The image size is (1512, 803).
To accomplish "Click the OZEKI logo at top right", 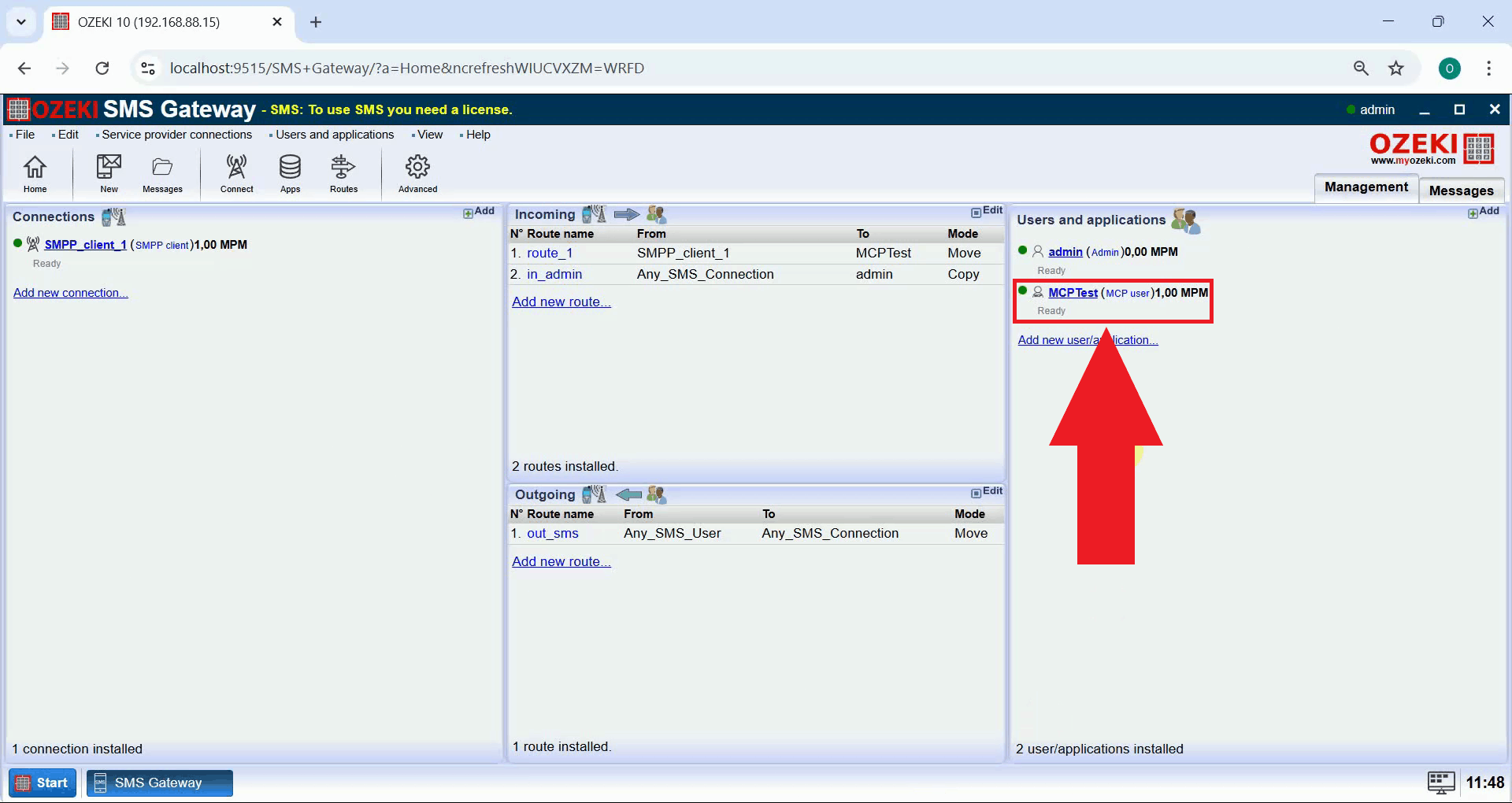I will (1432, 148).
